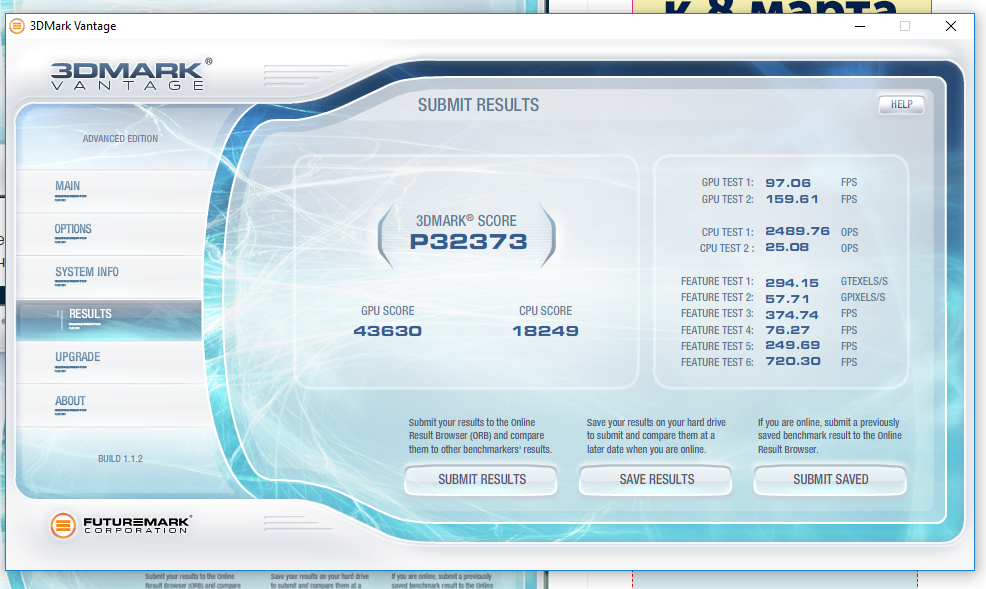Image resolution: width=986 pixels, height=589 pixels.
Task: Minimize the 3DMark Vantage window
Action: [x=860, y=26]
